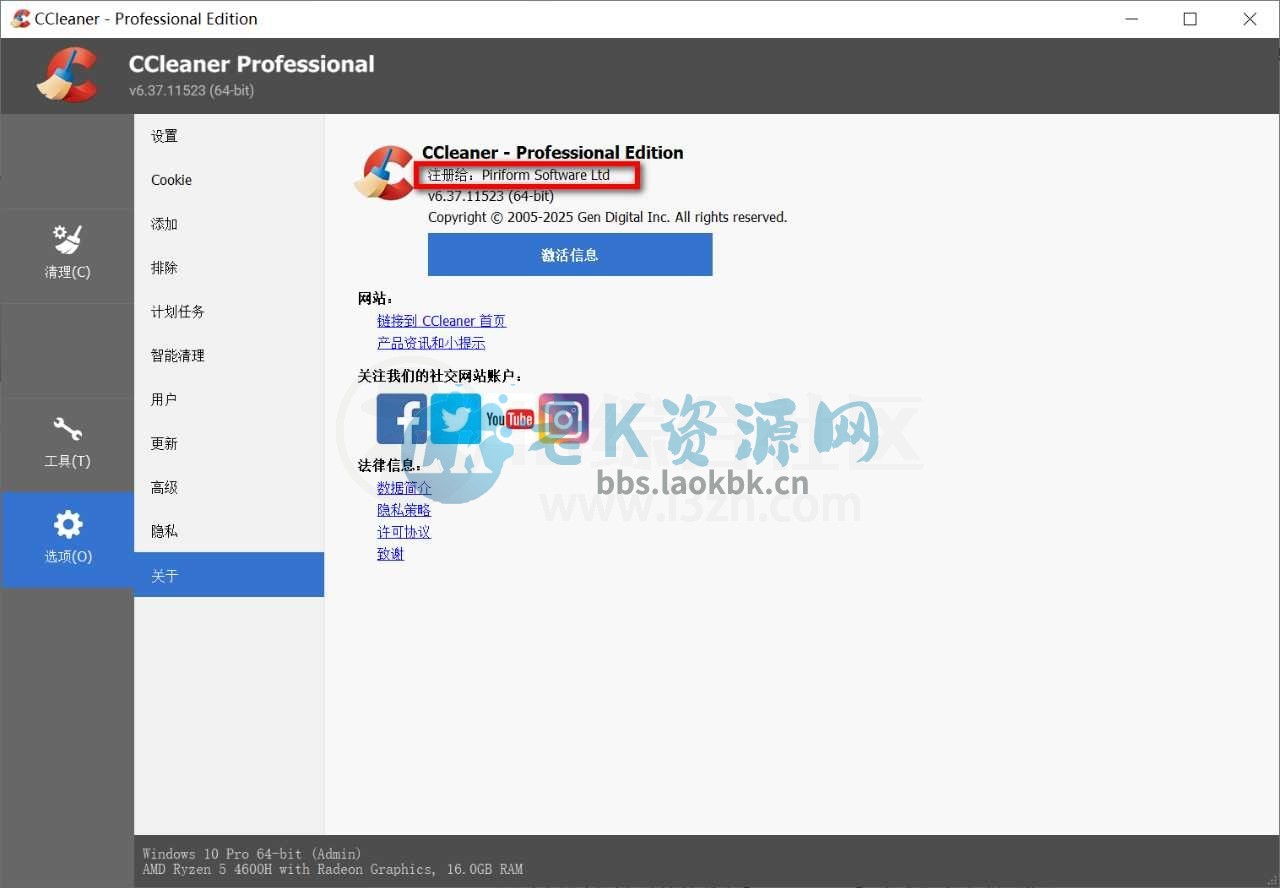Click the YouTube social icon
Screen dimensions: 1280x888
pyautogui.click(x=509, y=418)
